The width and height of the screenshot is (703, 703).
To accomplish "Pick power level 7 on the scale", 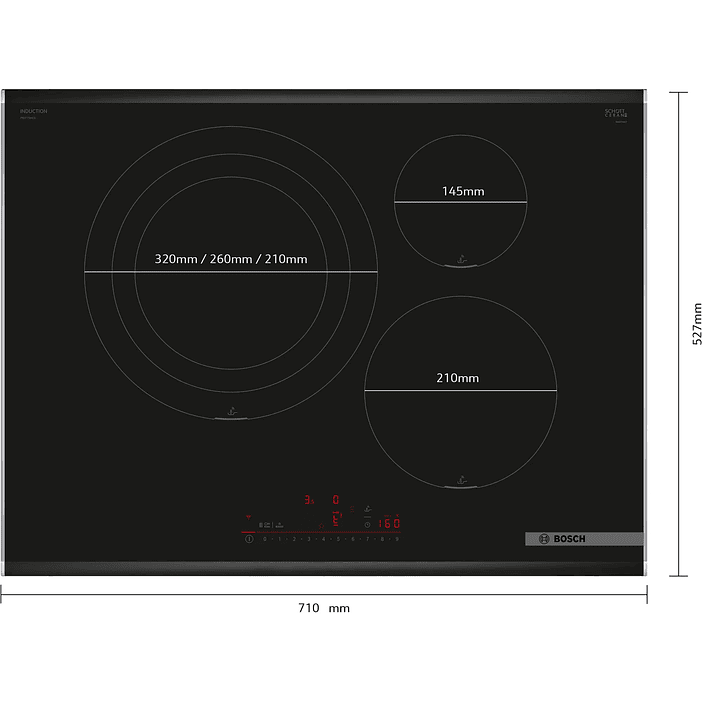I will [x=367, y=539].
